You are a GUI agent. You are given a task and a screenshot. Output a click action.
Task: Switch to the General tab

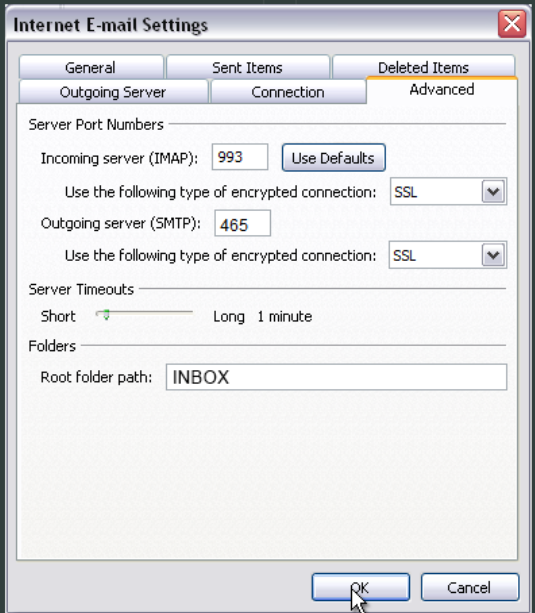(x=91, y=67)
